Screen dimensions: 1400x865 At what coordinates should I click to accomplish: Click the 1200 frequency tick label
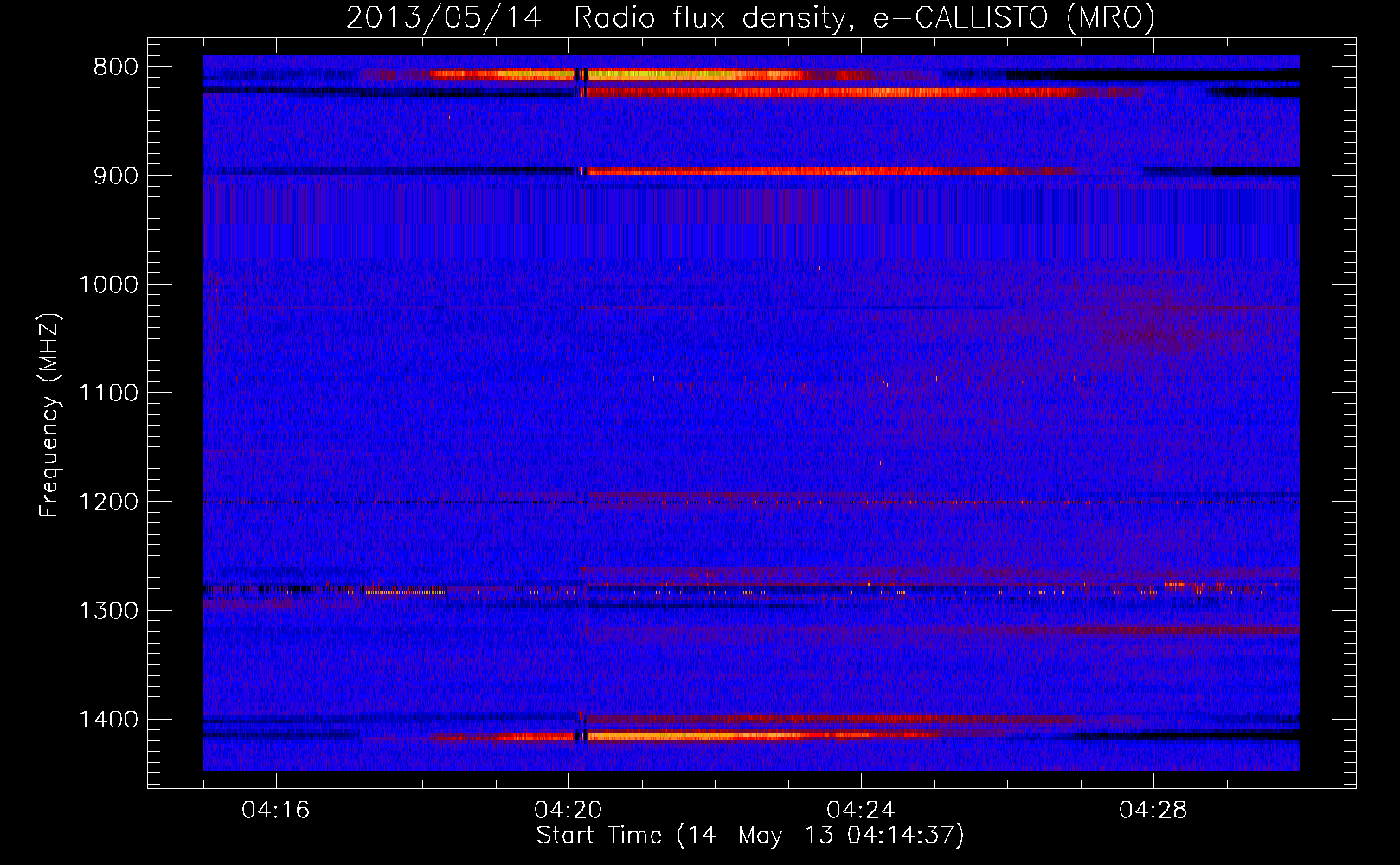point(108,503)
